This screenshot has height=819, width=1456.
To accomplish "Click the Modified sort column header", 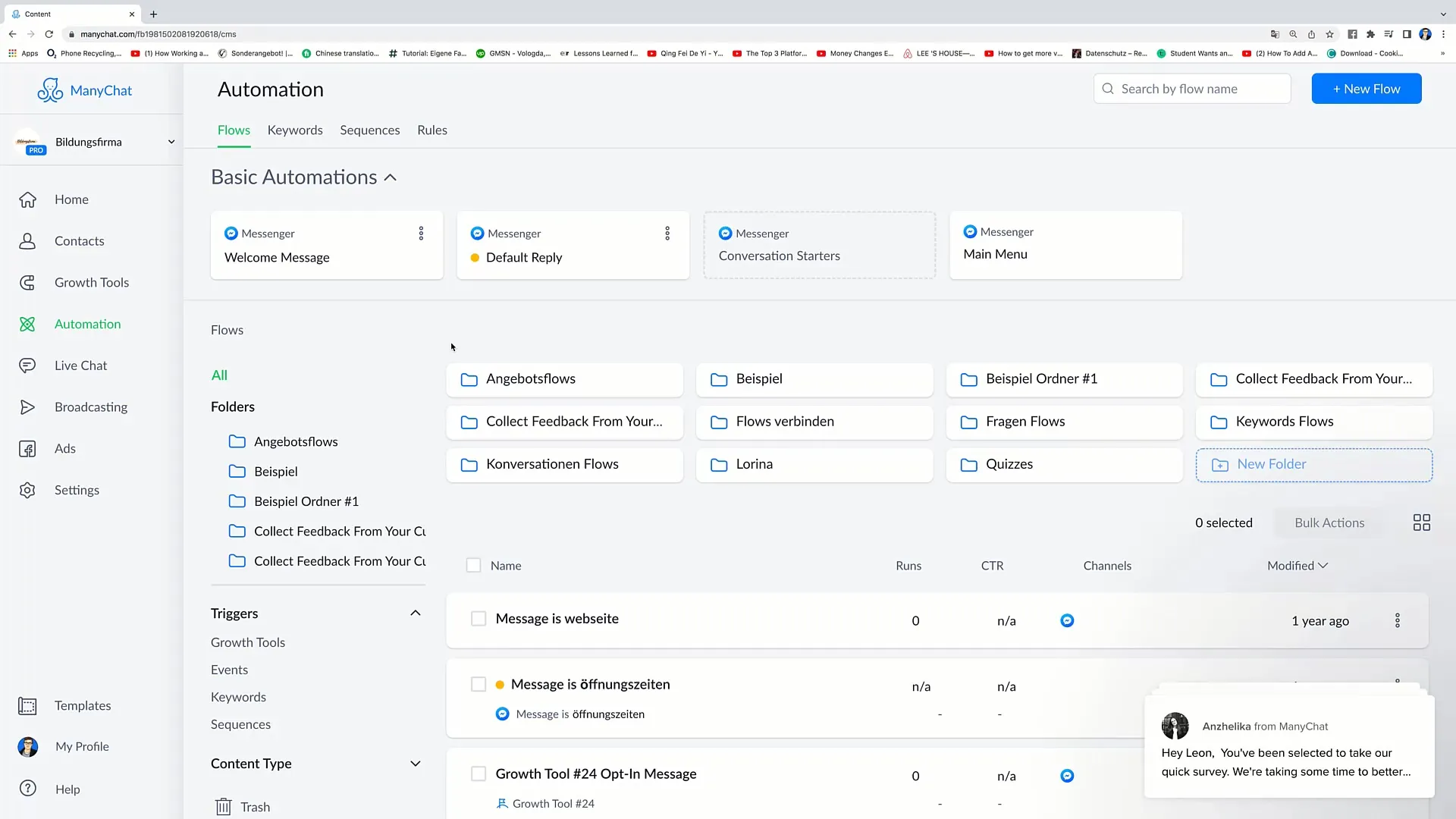I will coord(1296,565).
